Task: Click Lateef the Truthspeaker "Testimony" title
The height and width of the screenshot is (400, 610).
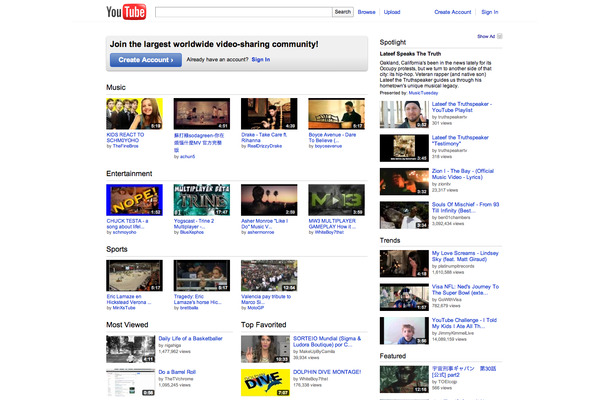Action: point(460,140)
